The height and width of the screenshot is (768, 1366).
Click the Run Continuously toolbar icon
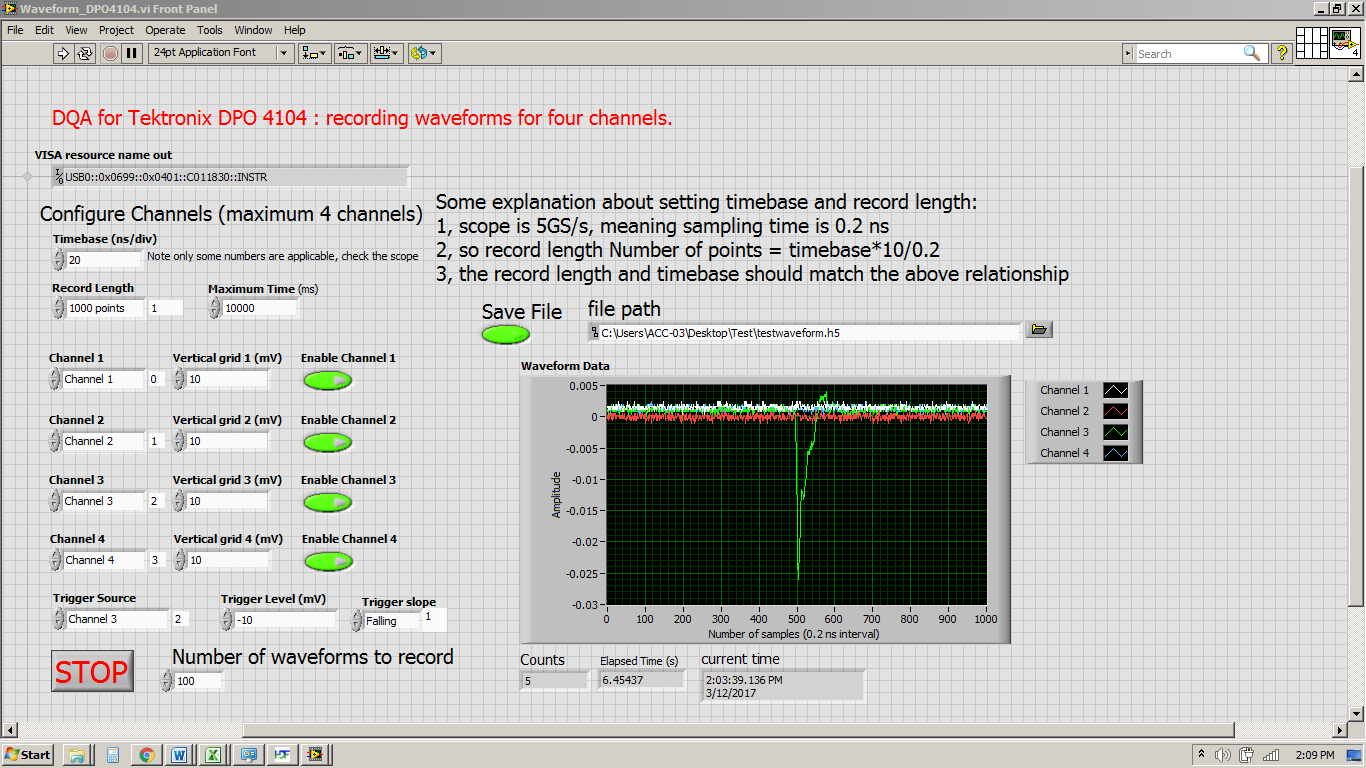click(x=85, y=53)
